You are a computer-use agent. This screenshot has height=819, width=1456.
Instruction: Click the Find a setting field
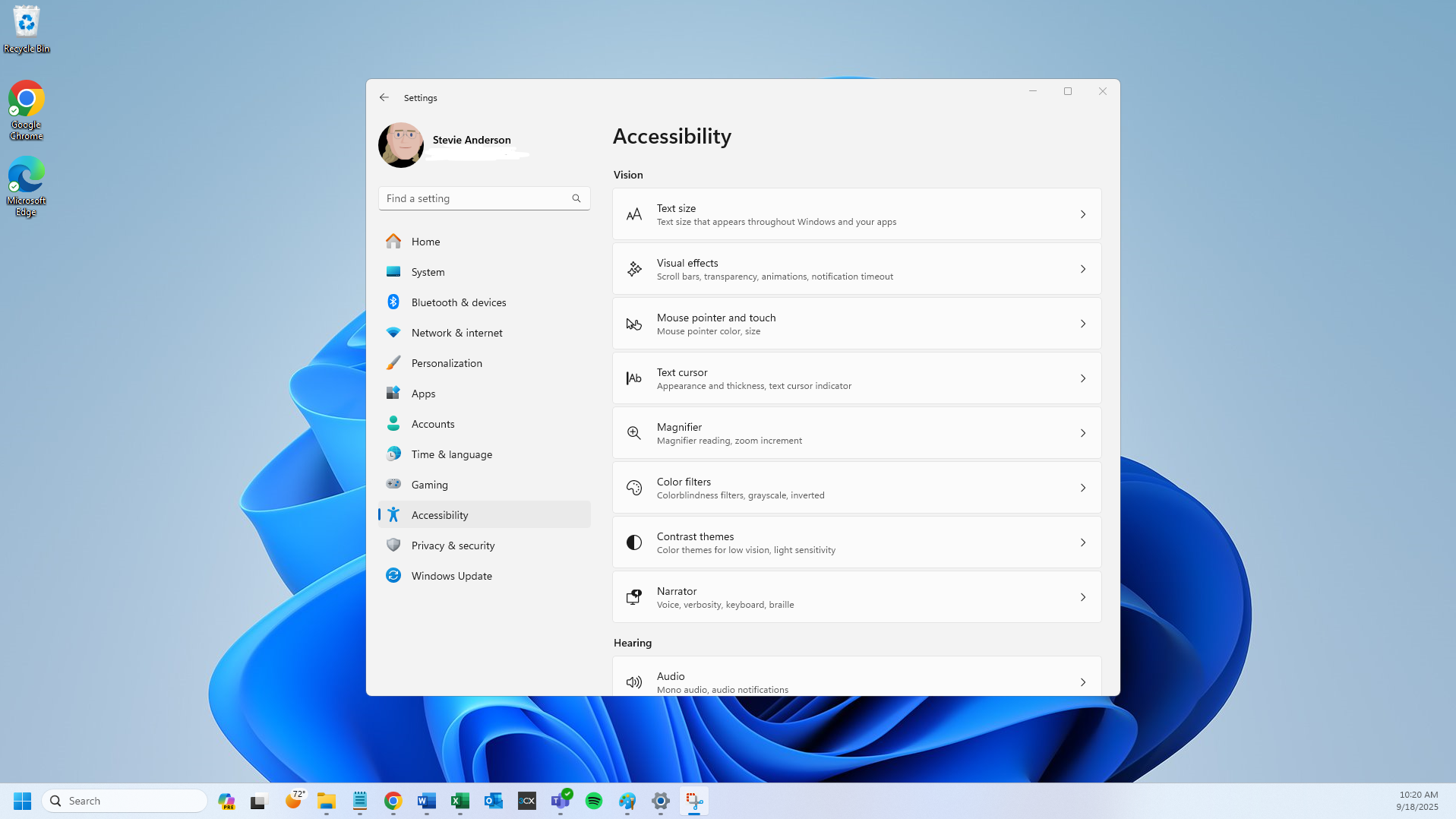pos(484,198)
